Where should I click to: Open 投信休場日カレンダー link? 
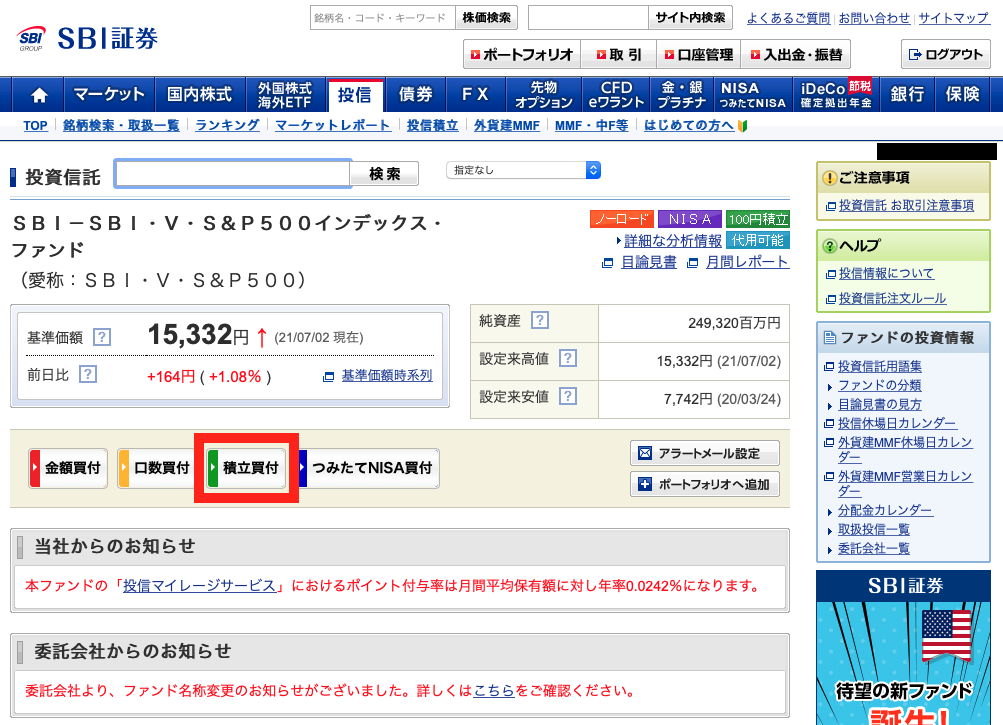click(x=897, y=423)
